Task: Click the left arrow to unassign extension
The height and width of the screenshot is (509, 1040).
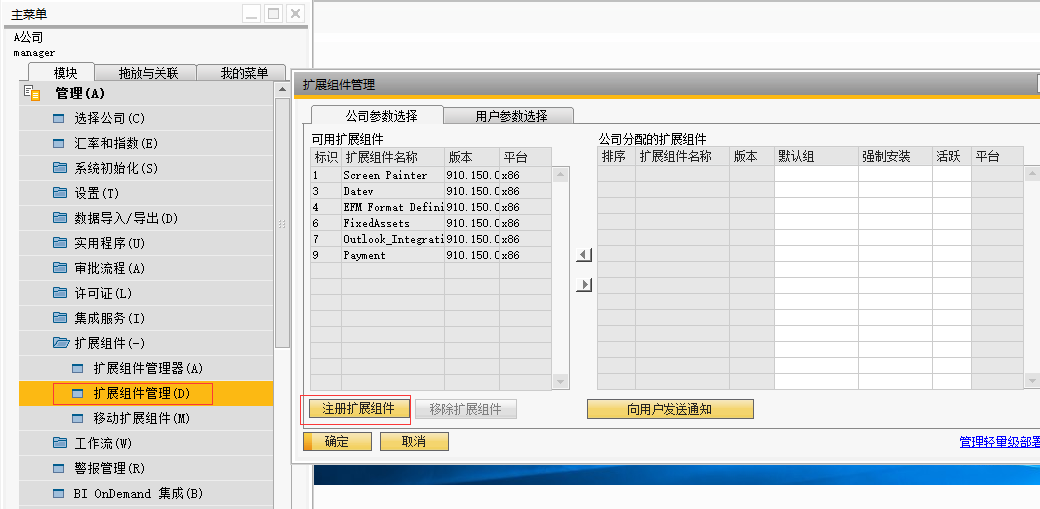Action: (584, 255)
